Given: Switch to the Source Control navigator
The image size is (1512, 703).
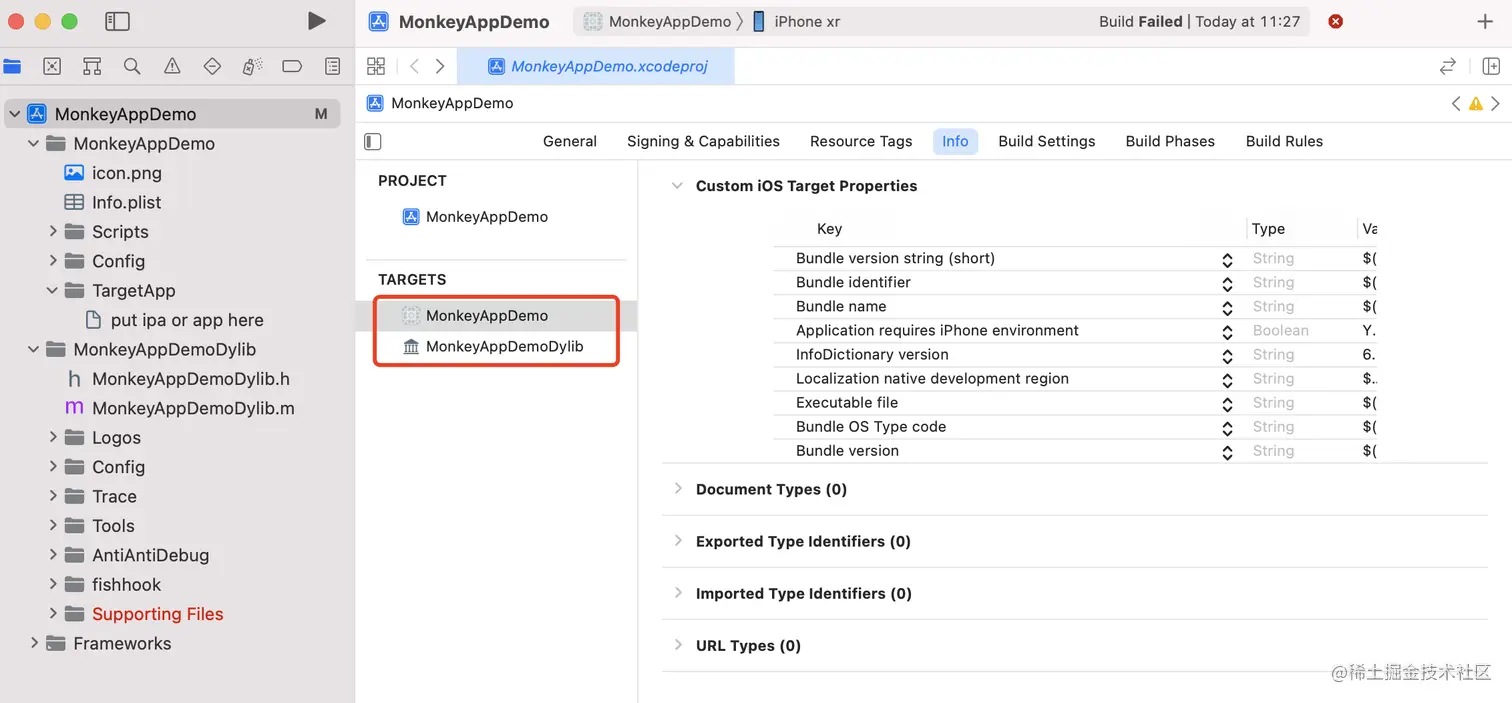Looking at the screenshot, I should (52, 66).
